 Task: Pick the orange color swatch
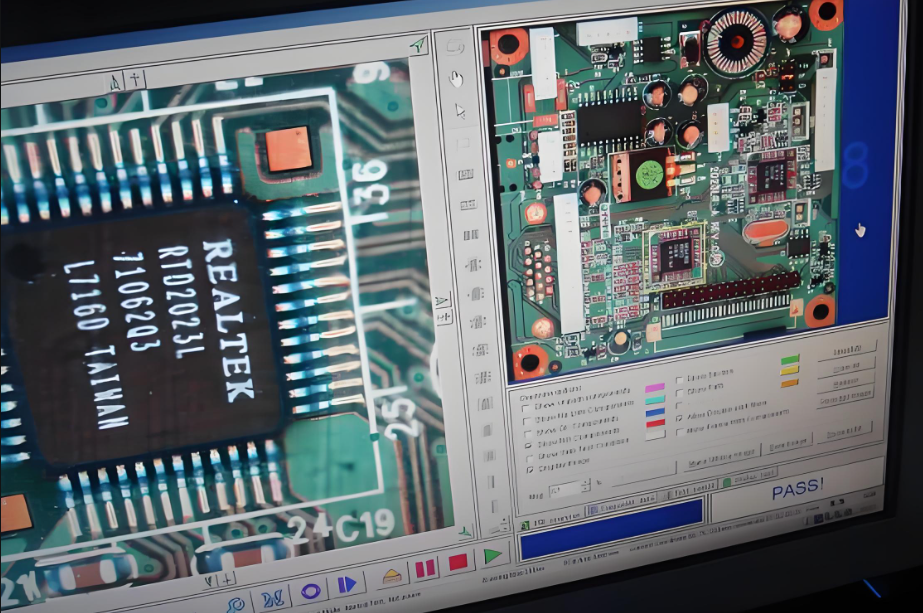tap(790, 383)
